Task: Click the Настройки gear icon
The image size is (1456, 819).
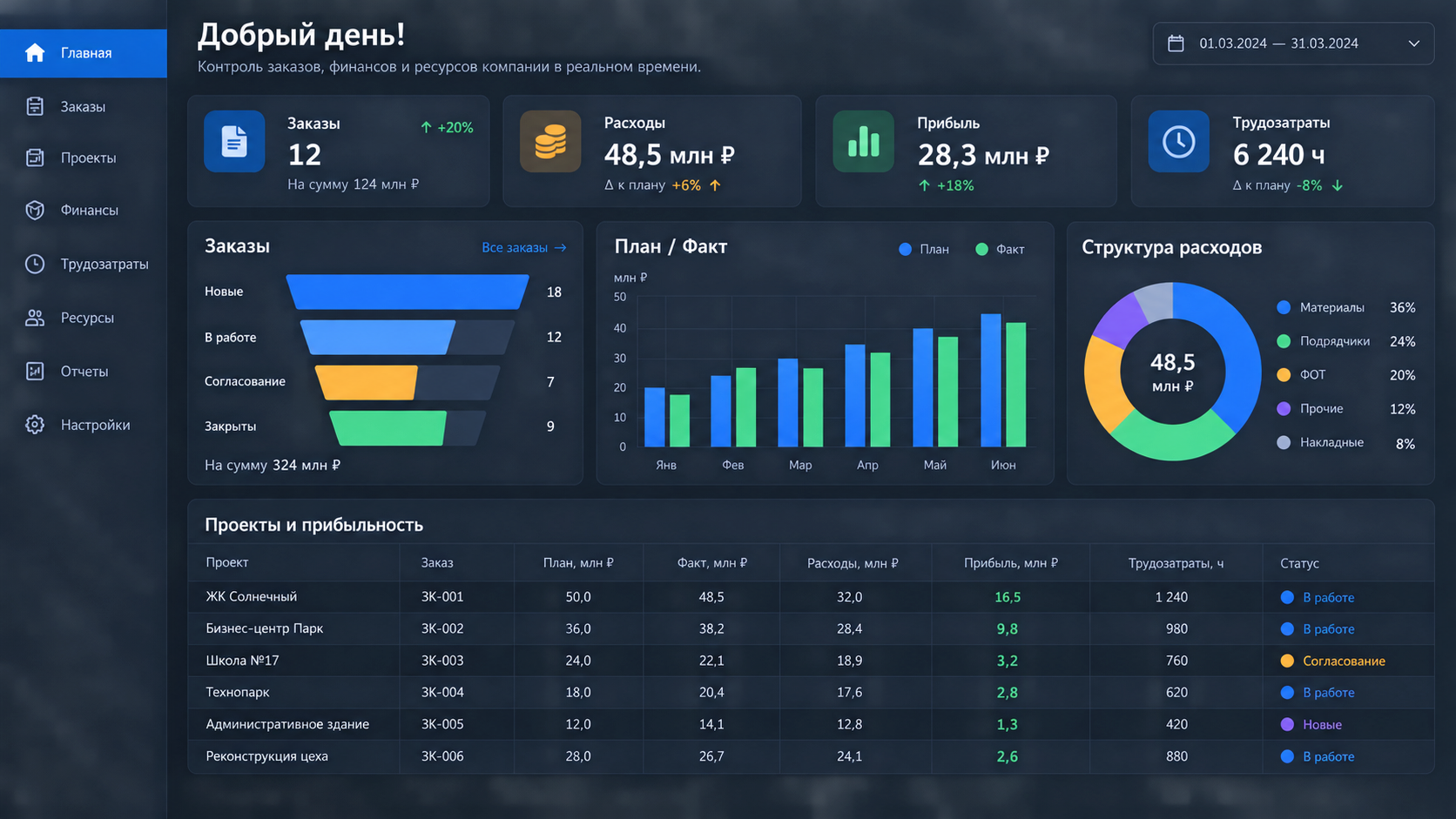Action: tap(35, 425)
